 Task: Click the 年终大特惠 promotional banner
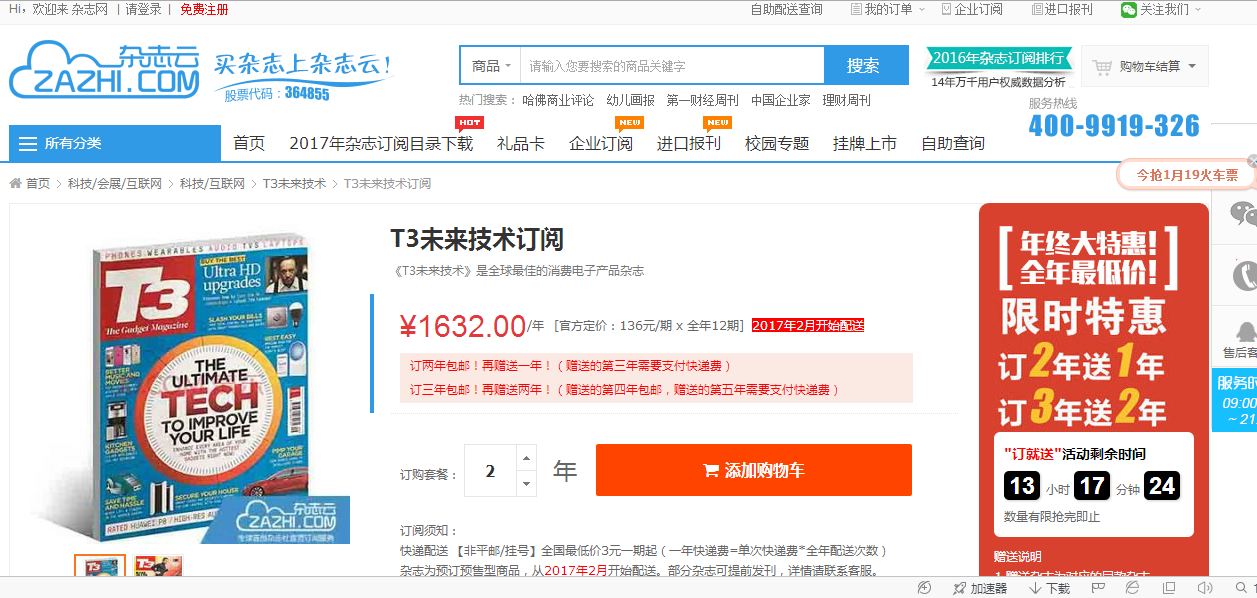click(x=1093, y=390)
